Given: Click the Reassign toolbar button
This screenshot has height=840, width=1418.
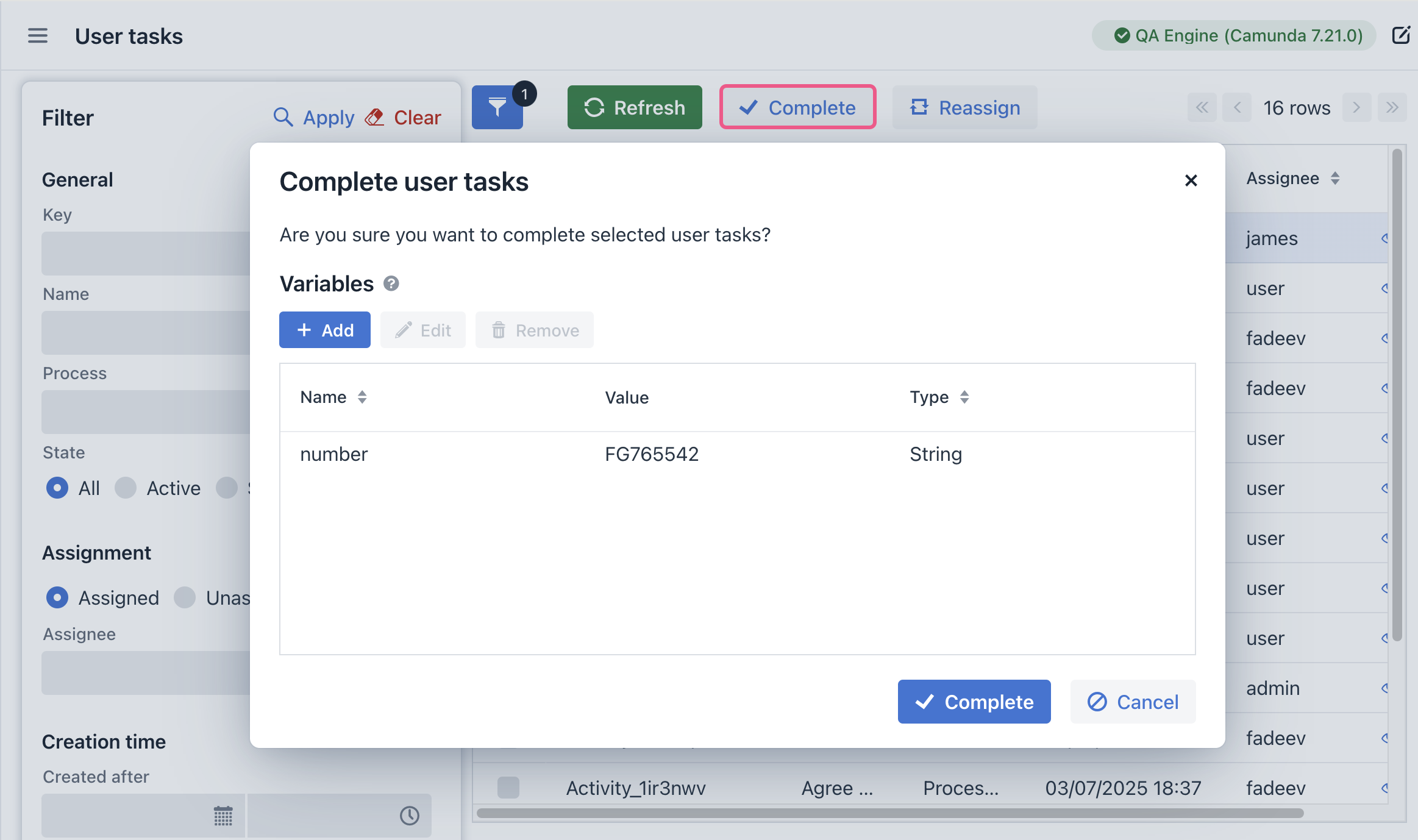Looking at the screenshot, I should click(965, 107).
